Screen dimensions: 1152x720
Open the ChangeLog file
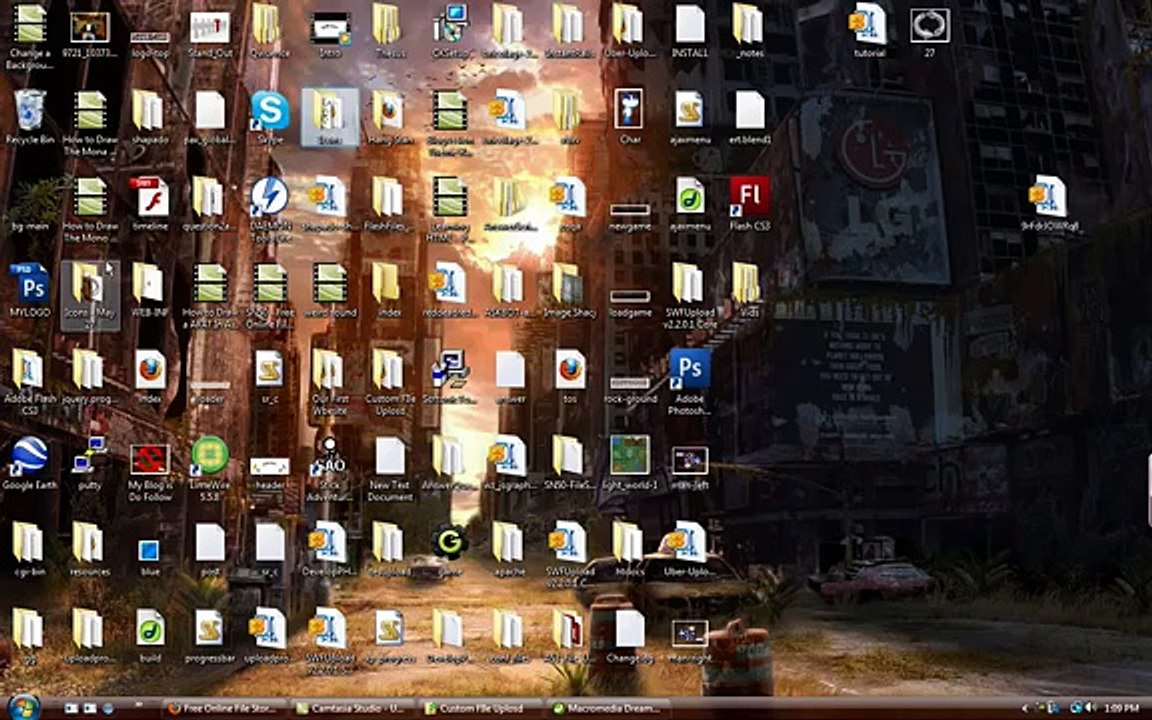click(630, 636)
